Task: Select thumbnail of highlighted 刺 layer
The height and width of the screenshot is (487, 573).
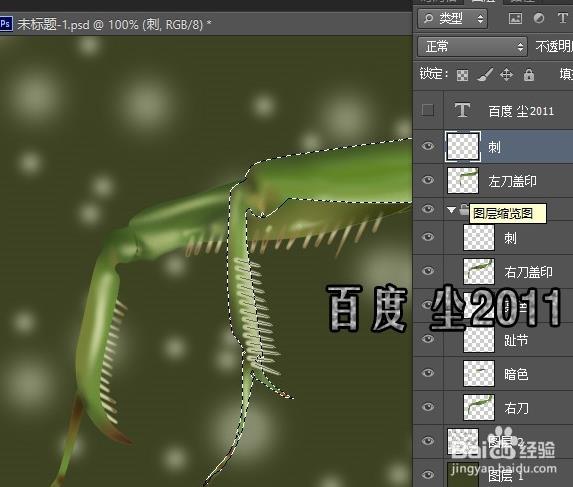Action: coord(463,147)
